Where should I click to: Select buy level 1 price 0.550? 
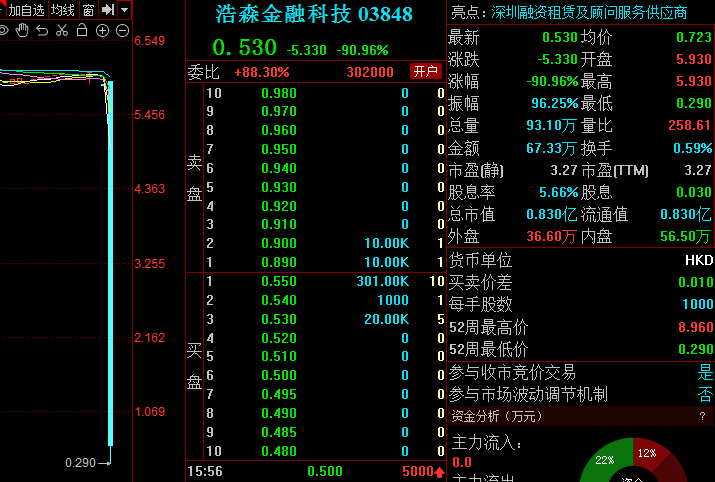pyautogui.click(x=279, y=281)
